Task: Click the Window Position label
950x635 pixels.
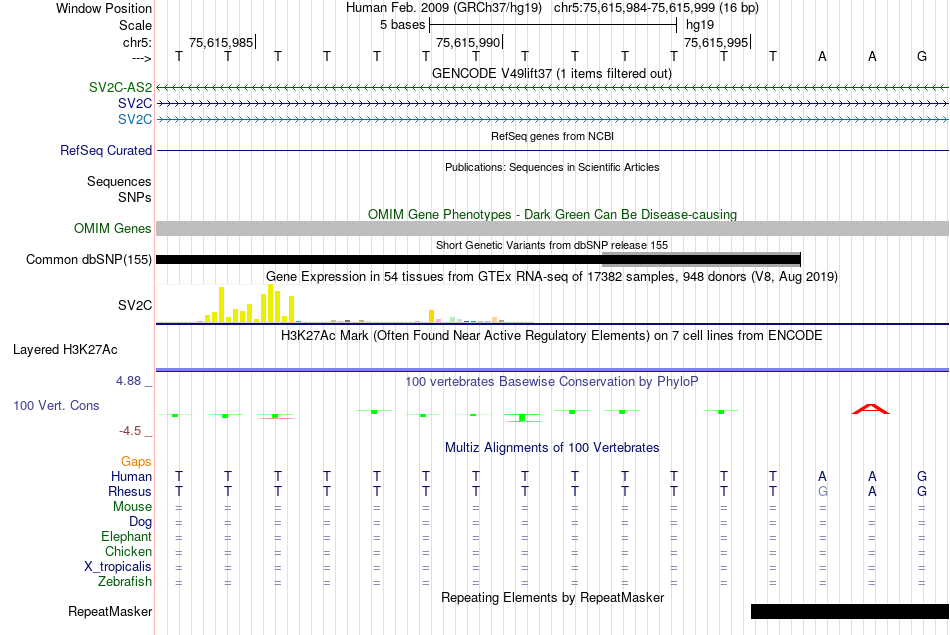Action: click(x=104, y=8)
